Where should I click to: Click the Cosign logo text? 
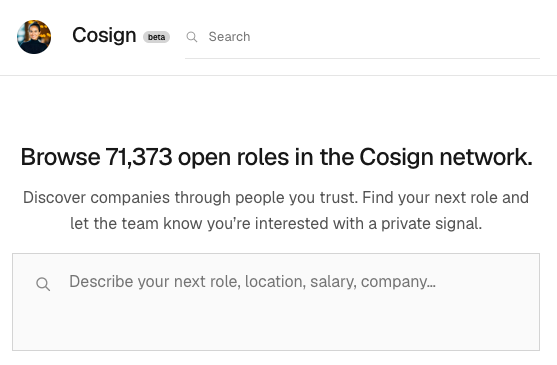[104, 36]
